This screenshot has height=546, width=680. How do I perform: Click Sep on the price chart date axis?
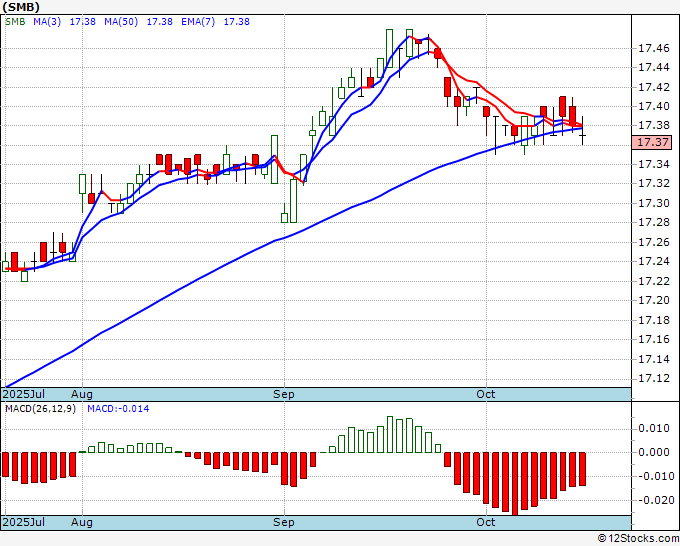pyautogui.click(x=284, y=394)
